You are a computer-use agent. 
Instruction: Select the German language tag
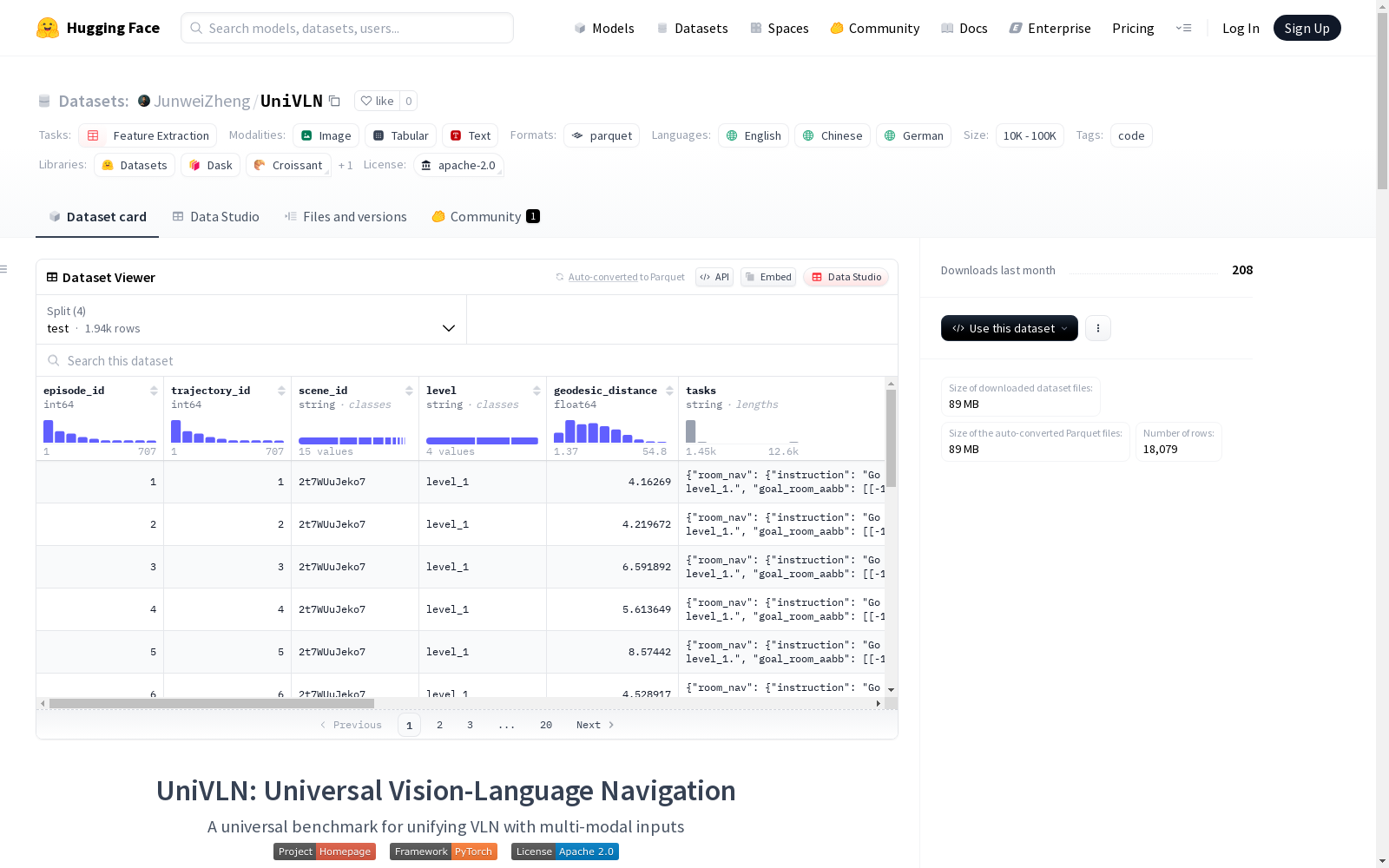coord(913,135)
